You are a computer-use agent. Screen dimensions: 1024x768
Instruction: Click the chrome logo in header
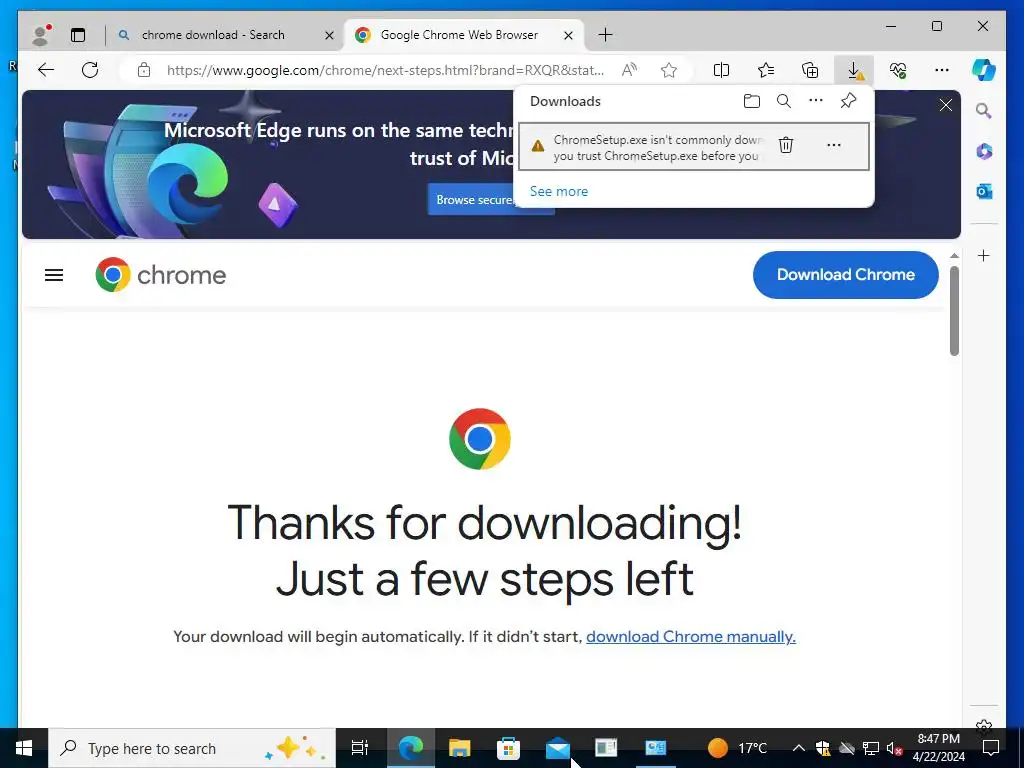[x=161, y=275]
